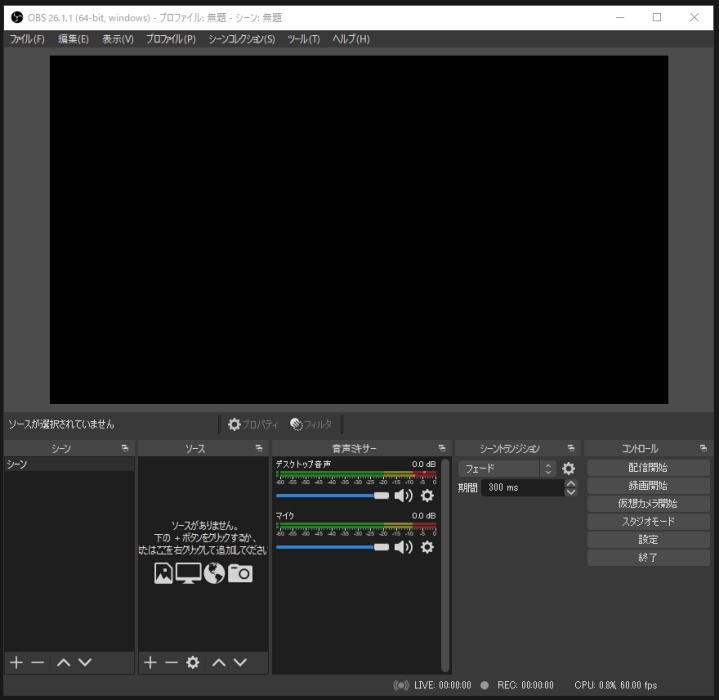Click the 300 ms duration field
This screenshot has width=719, height=700.
pos(522,487)
